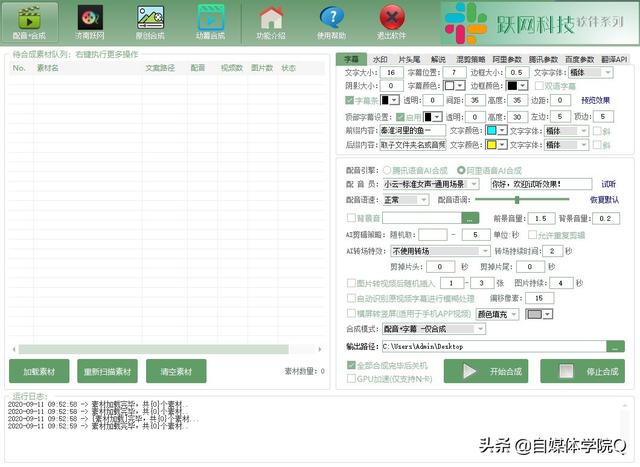Viewport: 640px width, 467px height.
Task: Click the 素材名 column header
Action: (48, 68)
